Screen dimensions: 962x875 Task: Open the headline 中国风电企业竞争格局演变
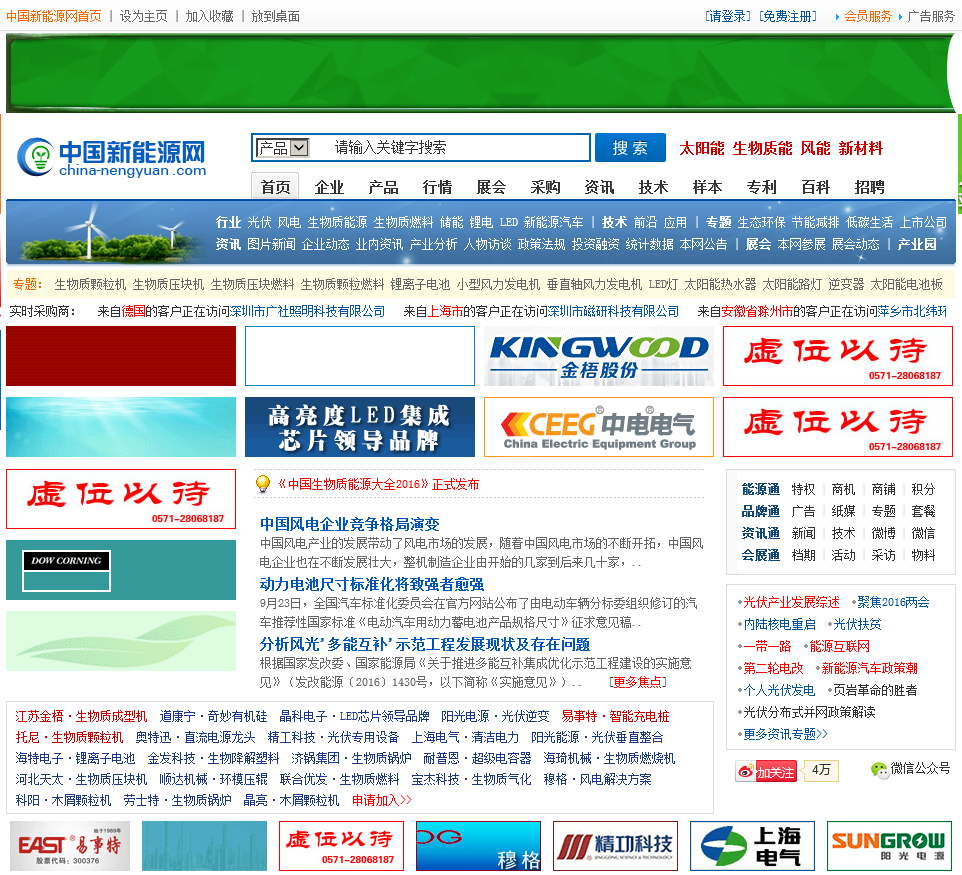pyautogui.click(x=349, y=524)
